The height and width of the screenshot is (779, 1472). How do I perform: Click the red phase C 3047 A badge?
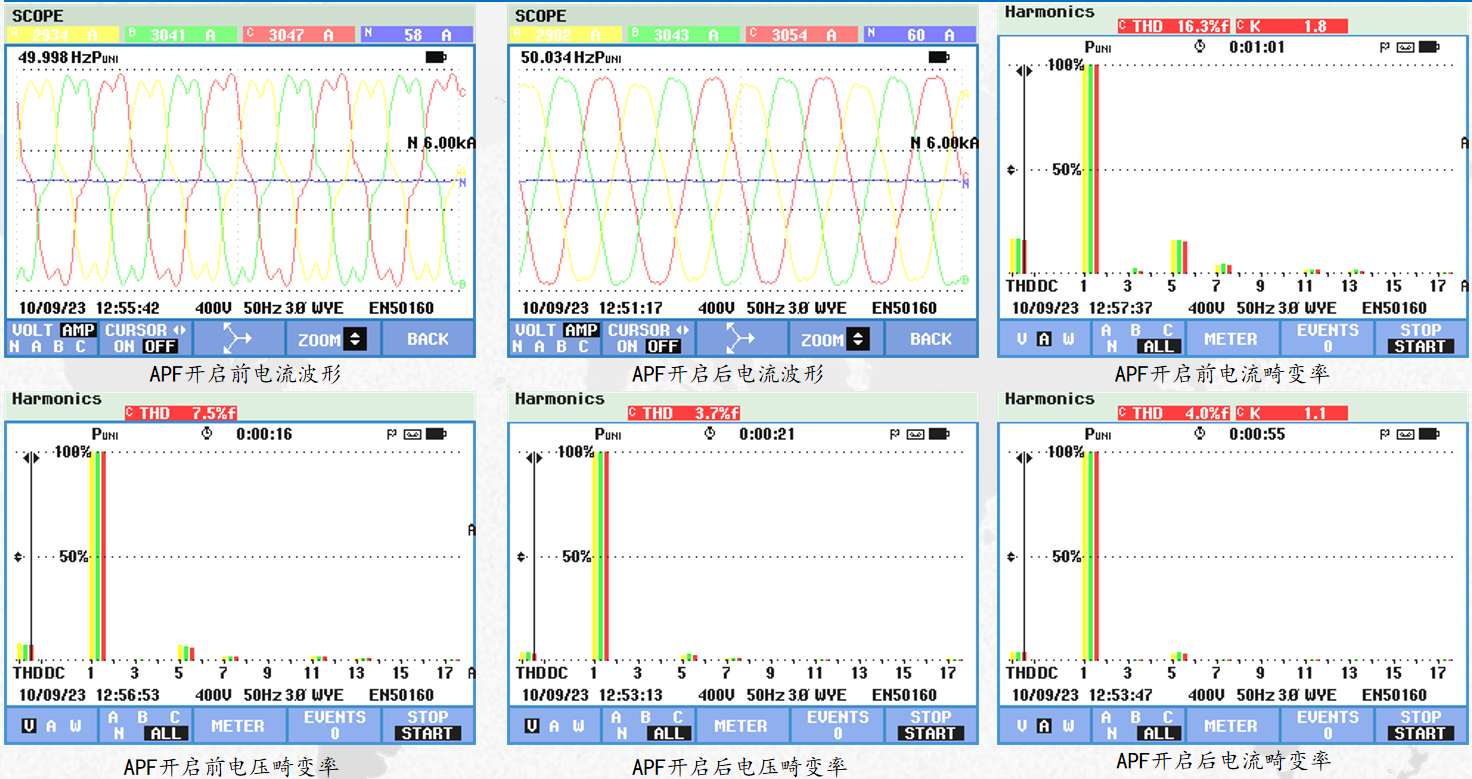click(x=298, y=35)
